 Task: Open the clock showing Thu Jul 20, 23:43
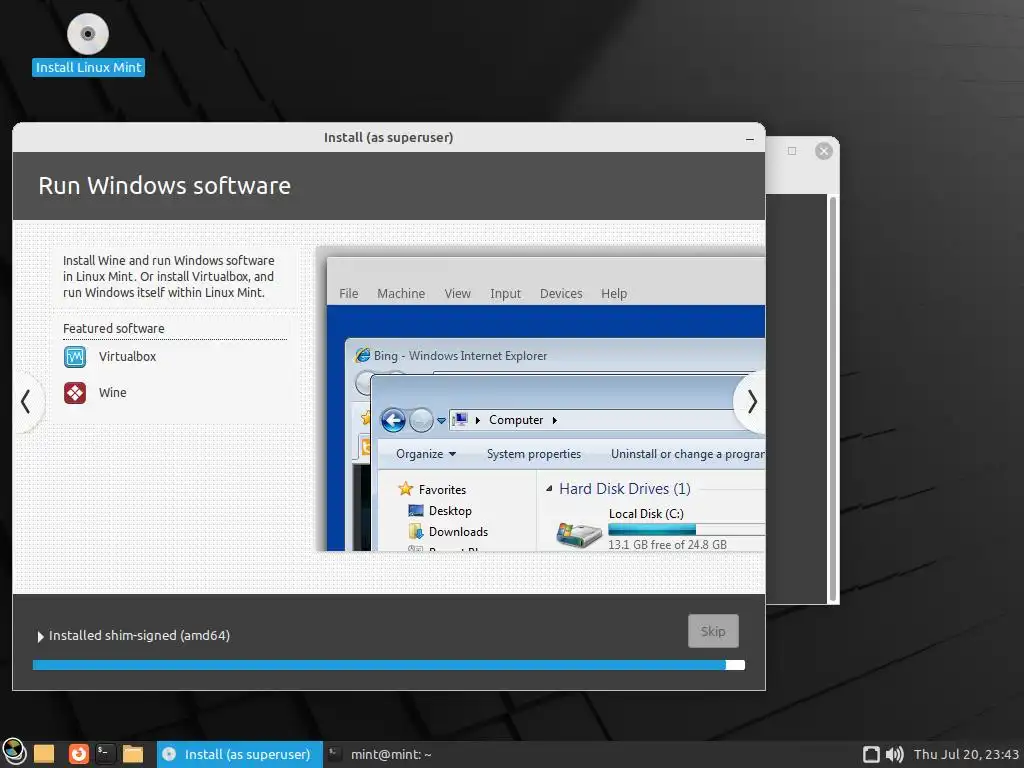click(966, 754)
